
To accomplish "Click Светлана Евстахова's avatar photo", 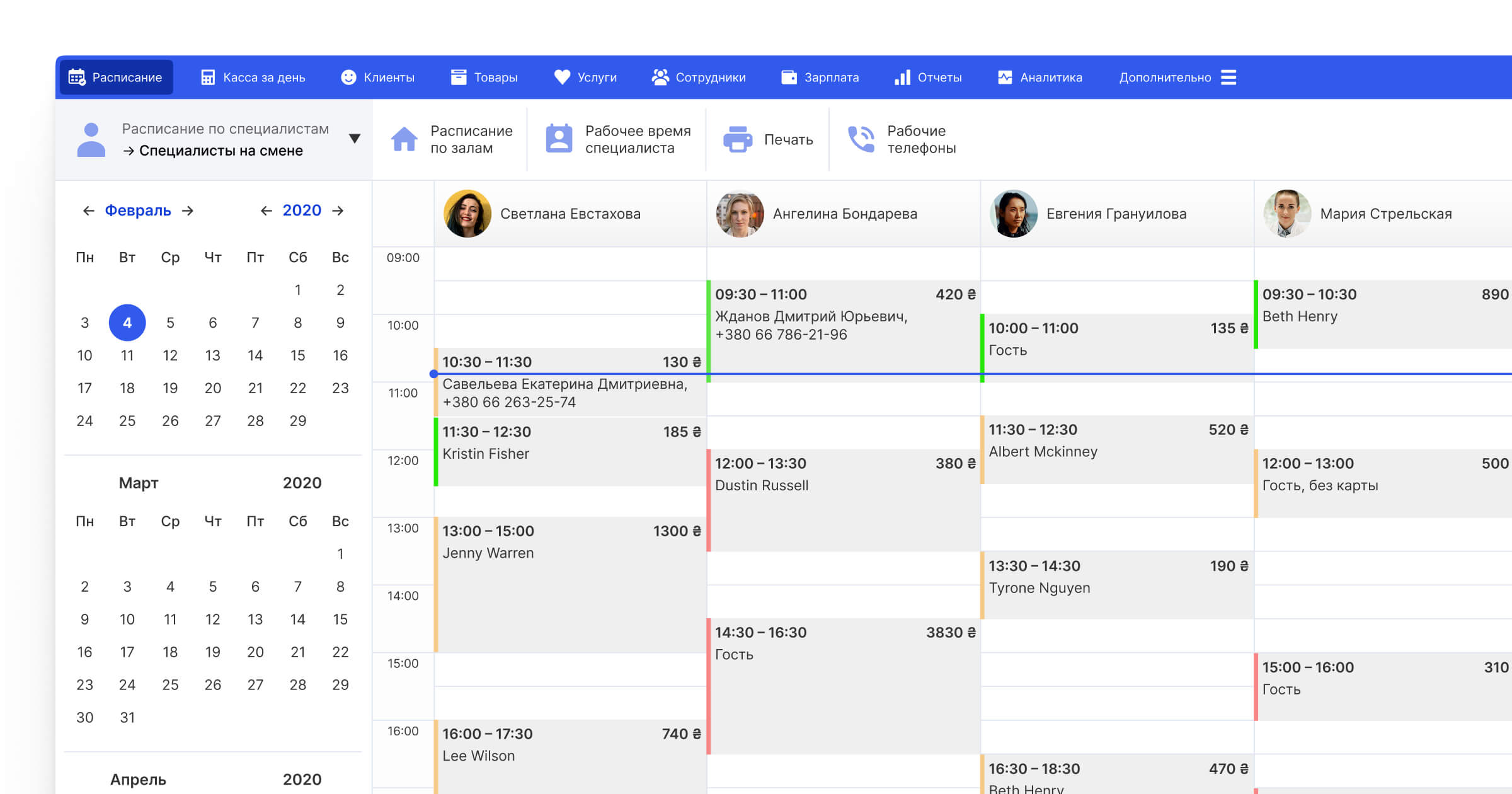I will pyautogui.click(x=467, y=214).
